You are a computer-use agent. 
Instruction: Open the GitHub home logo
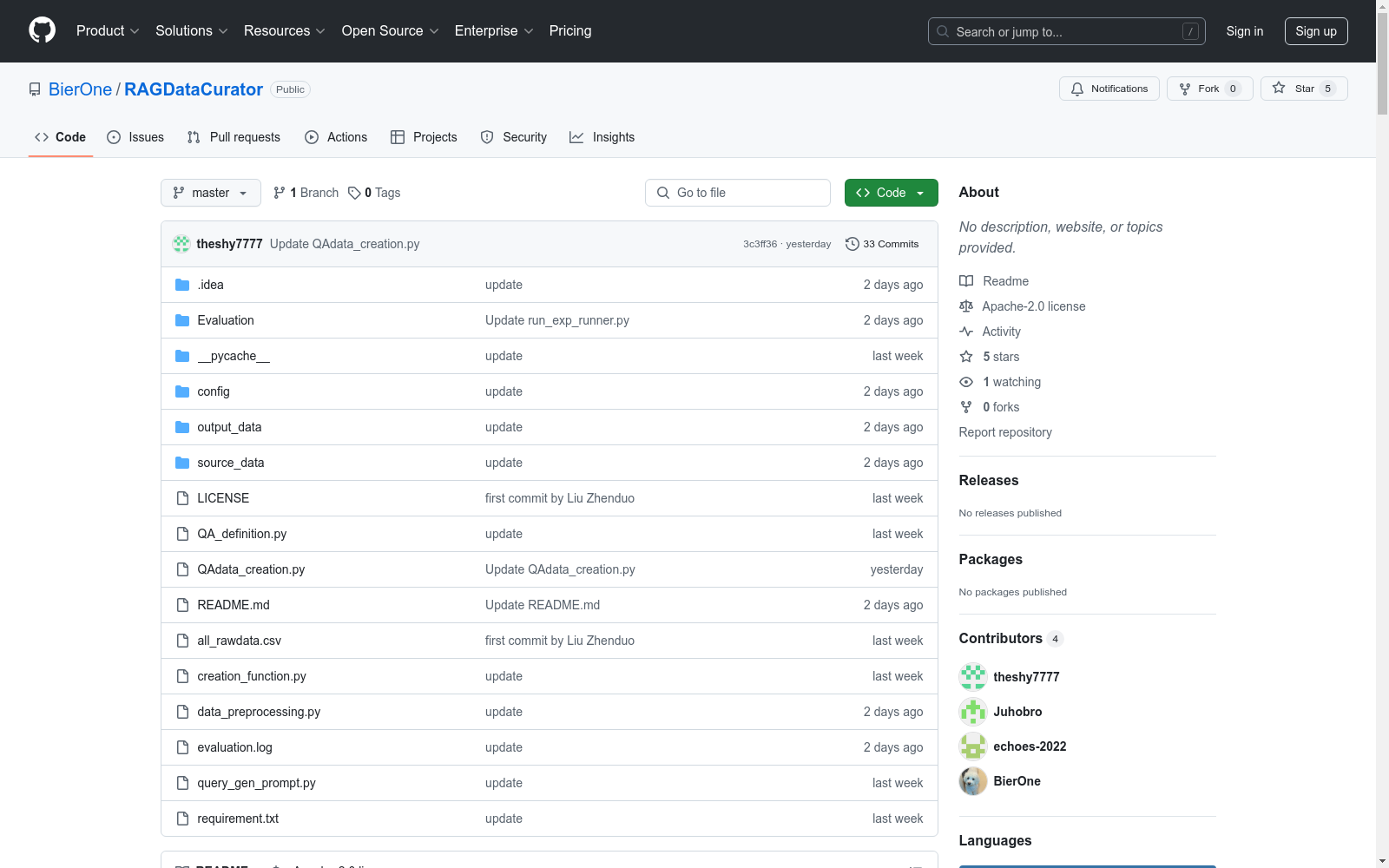click(42, 30)
